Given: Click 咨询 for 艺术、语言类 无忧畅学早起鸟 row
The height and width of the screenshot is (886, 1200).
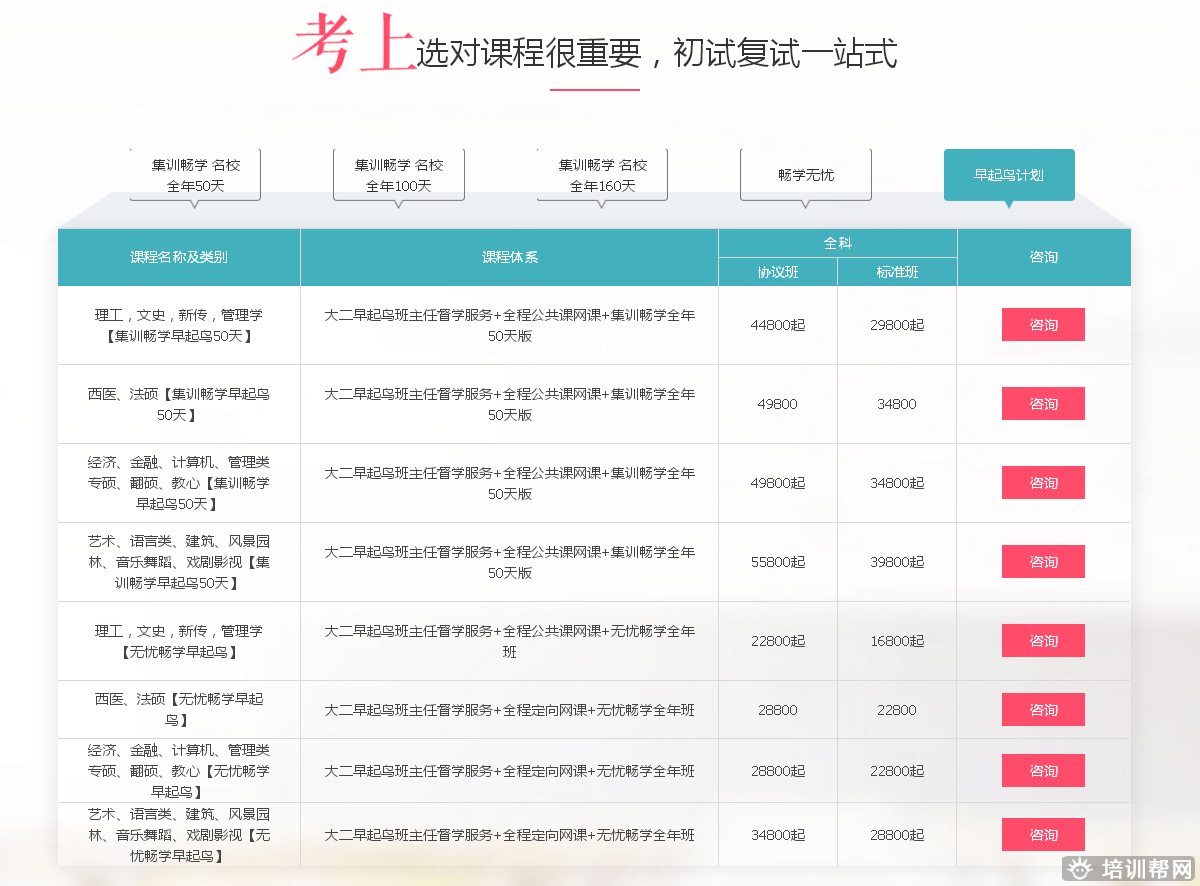Looking at the screenshot, I should [x=1043, y=835].
